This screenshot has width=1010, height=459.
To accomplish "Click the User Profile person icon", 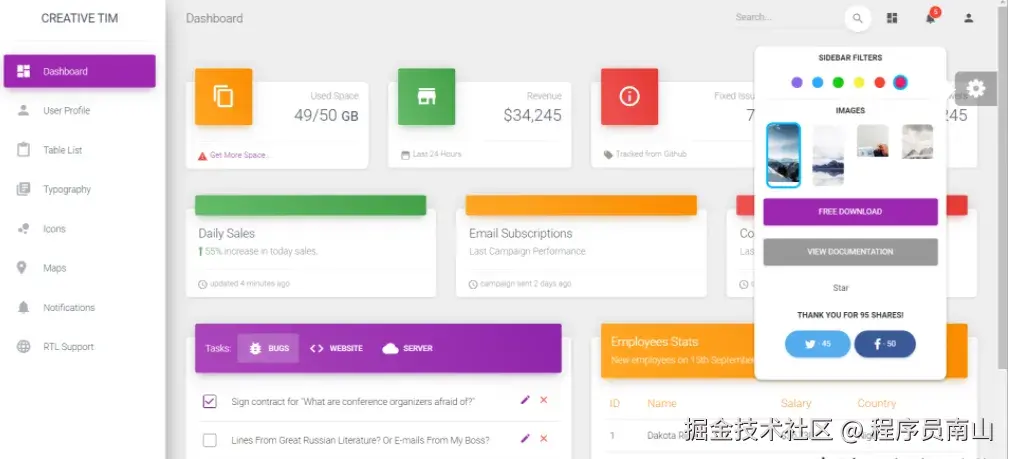I will click(24, 110).
